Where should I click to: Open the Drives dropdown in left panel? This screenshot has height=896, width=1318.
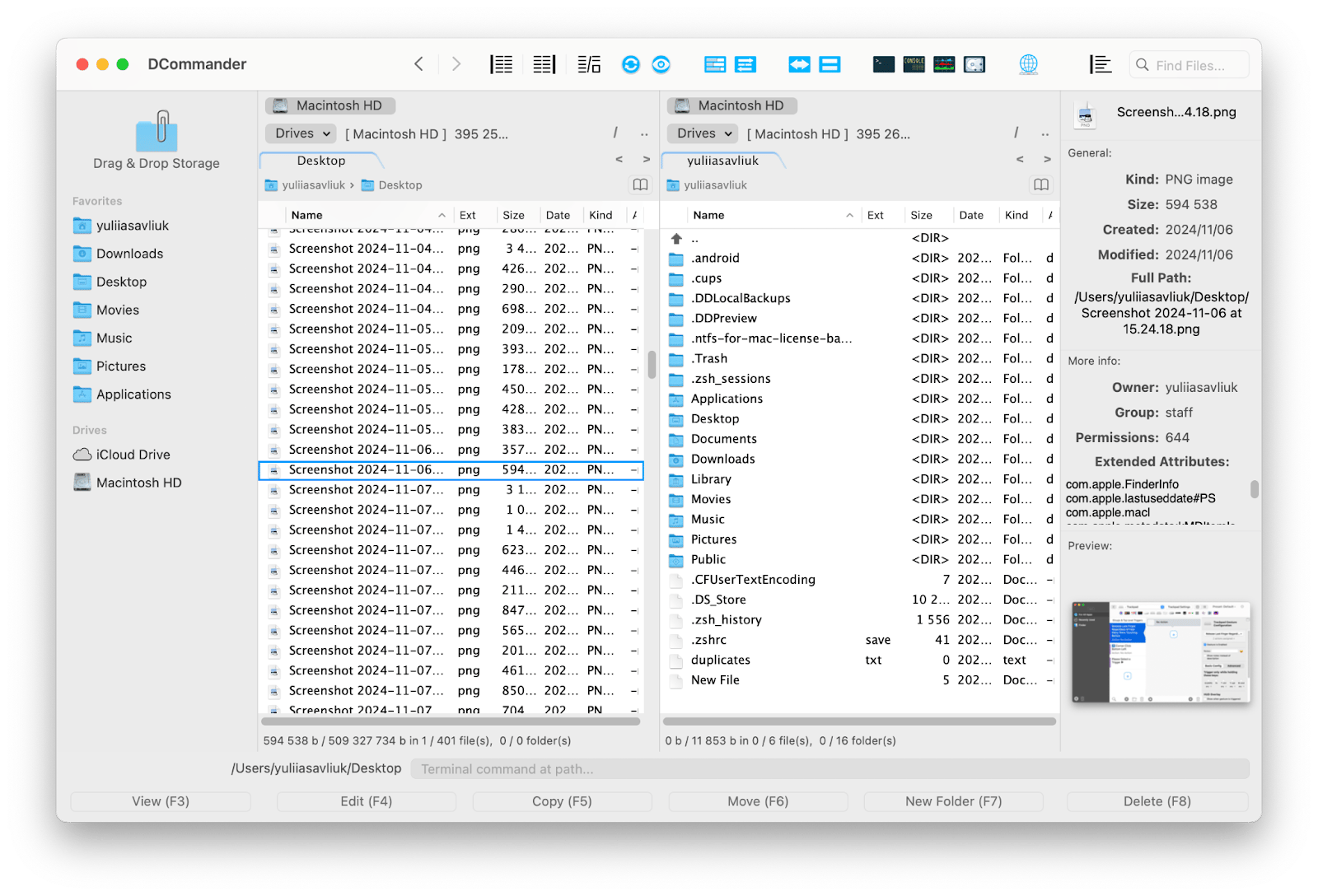click(x=302, y=133)
